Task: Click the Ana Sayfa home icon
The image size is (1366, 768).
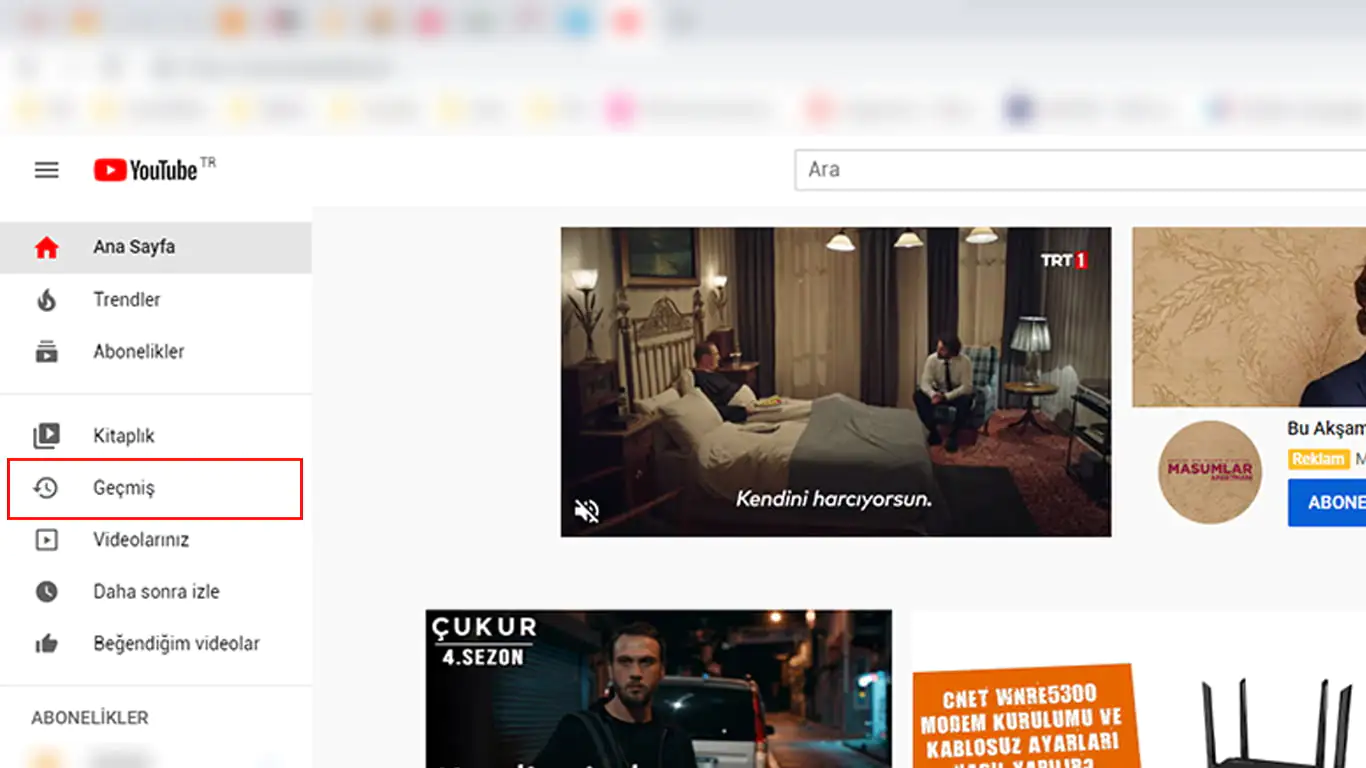Action: [x=47, y=248]
